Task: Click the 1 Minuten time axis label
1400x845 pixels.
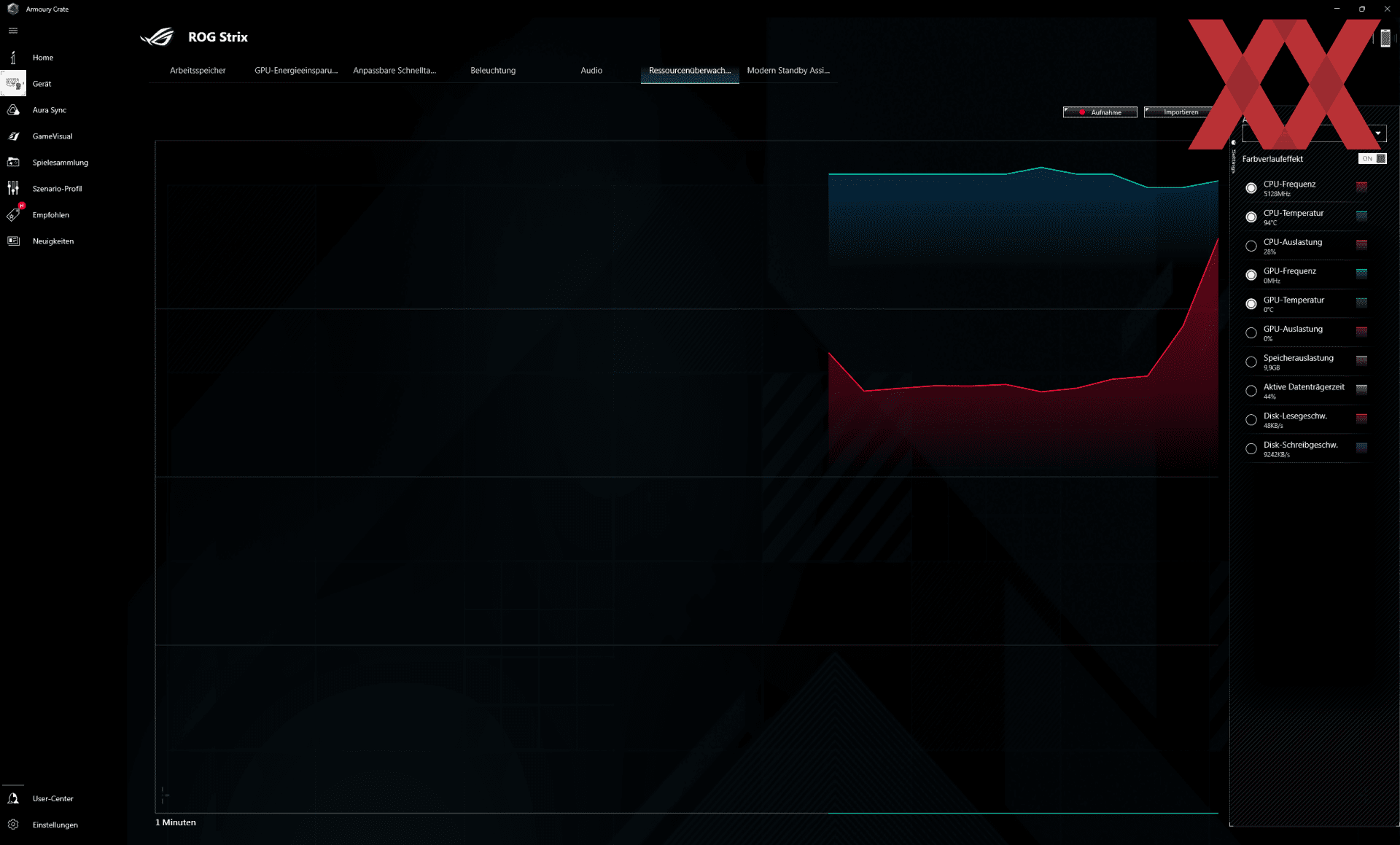Action: click(x=176, y=822)
